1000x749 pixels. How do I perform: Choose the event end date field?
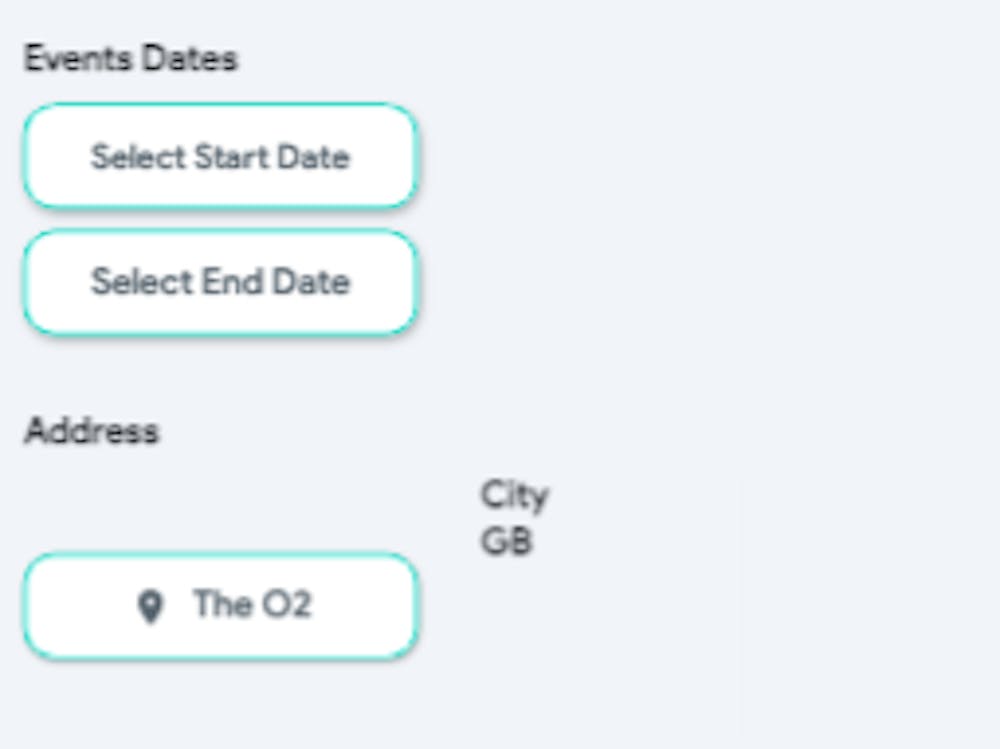pyautogui.click(x=220, y=282)
